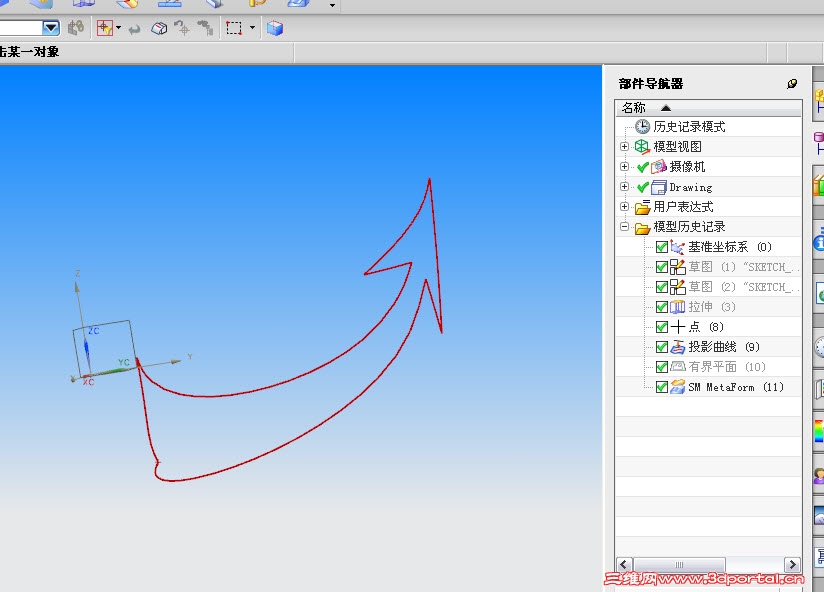Image resolution: width=824 pixels, height=592 pixels.
Task: Uncheck the 基准坐标系 (0) checkbox
Action: coord(662,247)
